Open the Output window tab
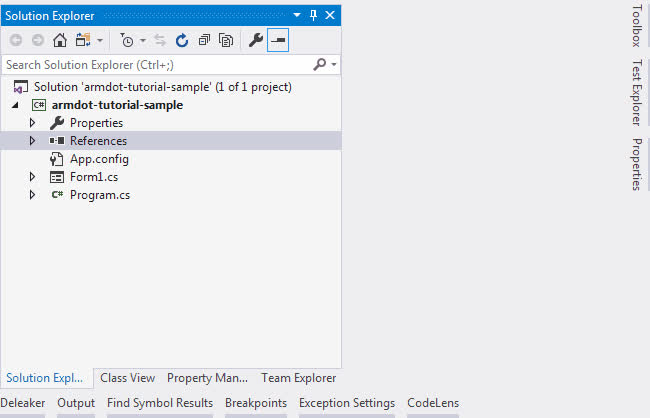 click(76, 403)
